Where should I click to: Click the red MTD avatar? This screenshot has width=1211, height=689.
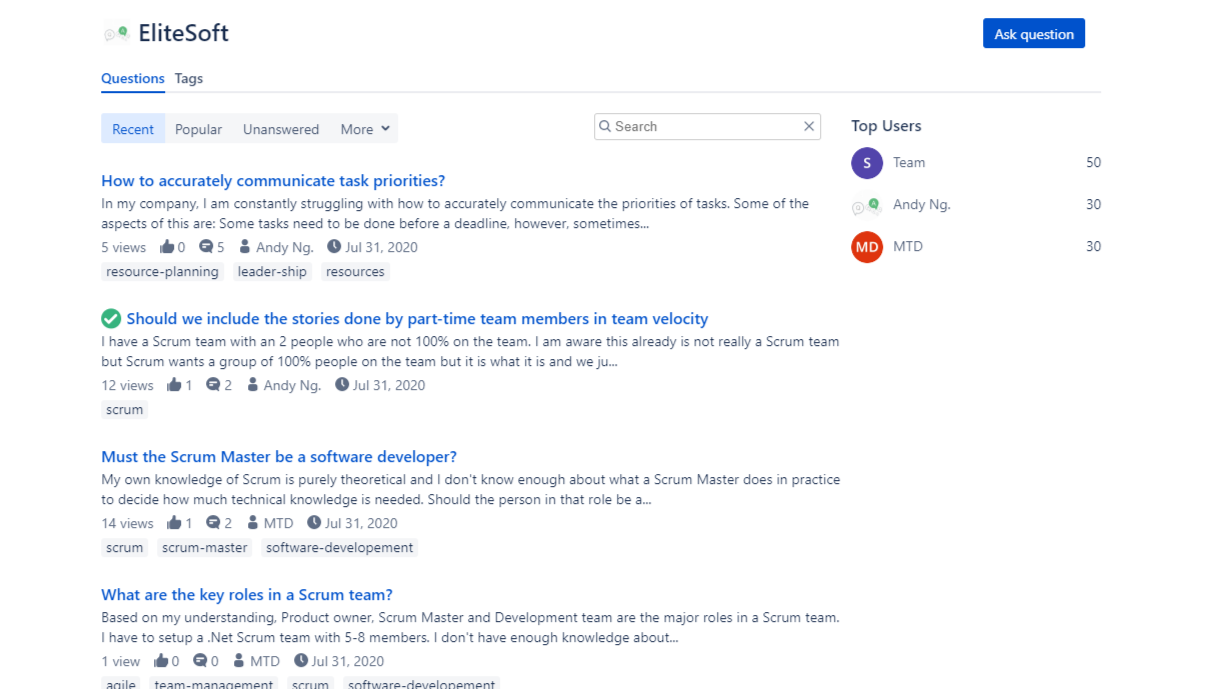867,247
